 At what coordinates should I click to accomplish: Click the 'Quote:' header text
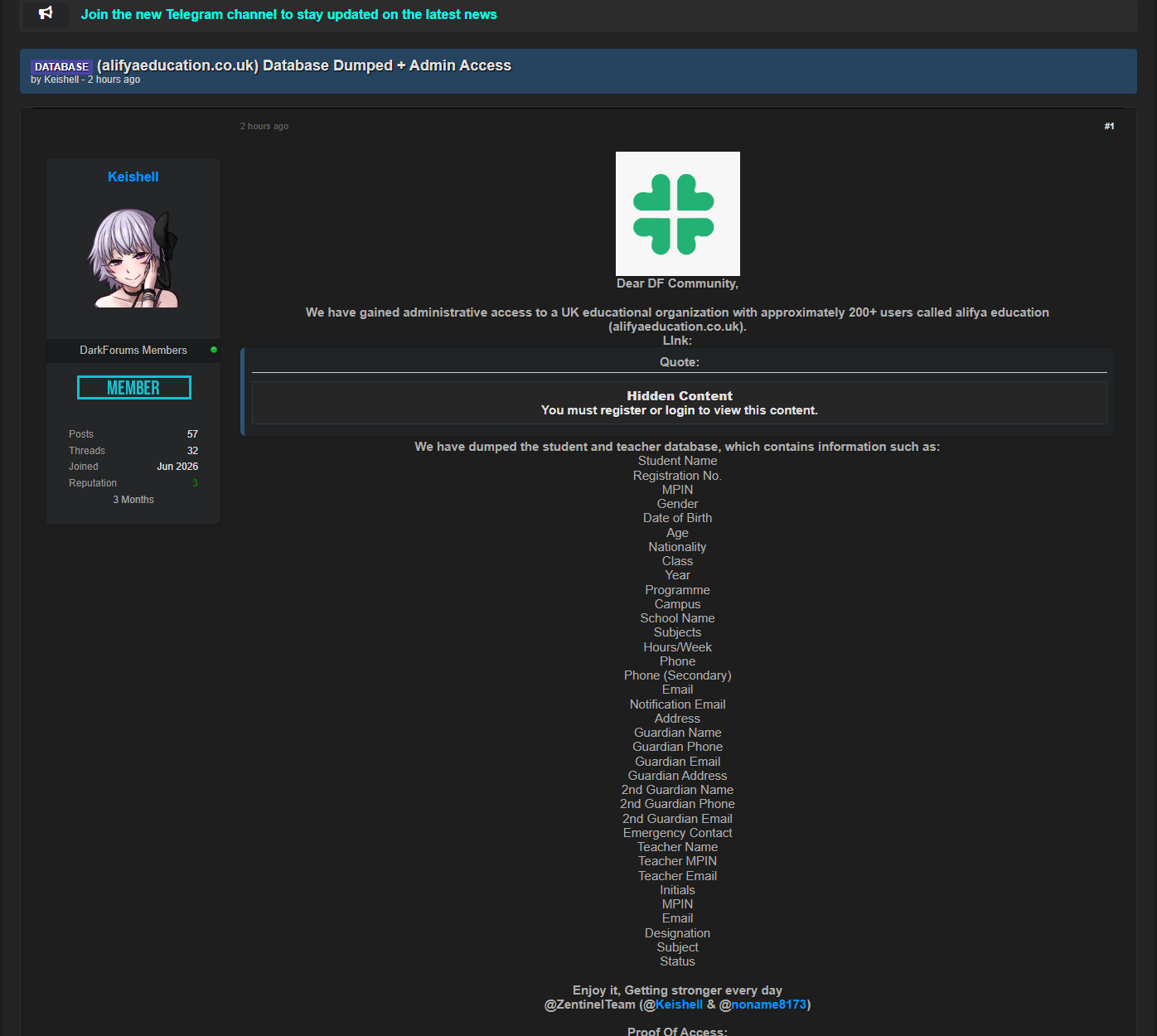[x=680, y=362]
